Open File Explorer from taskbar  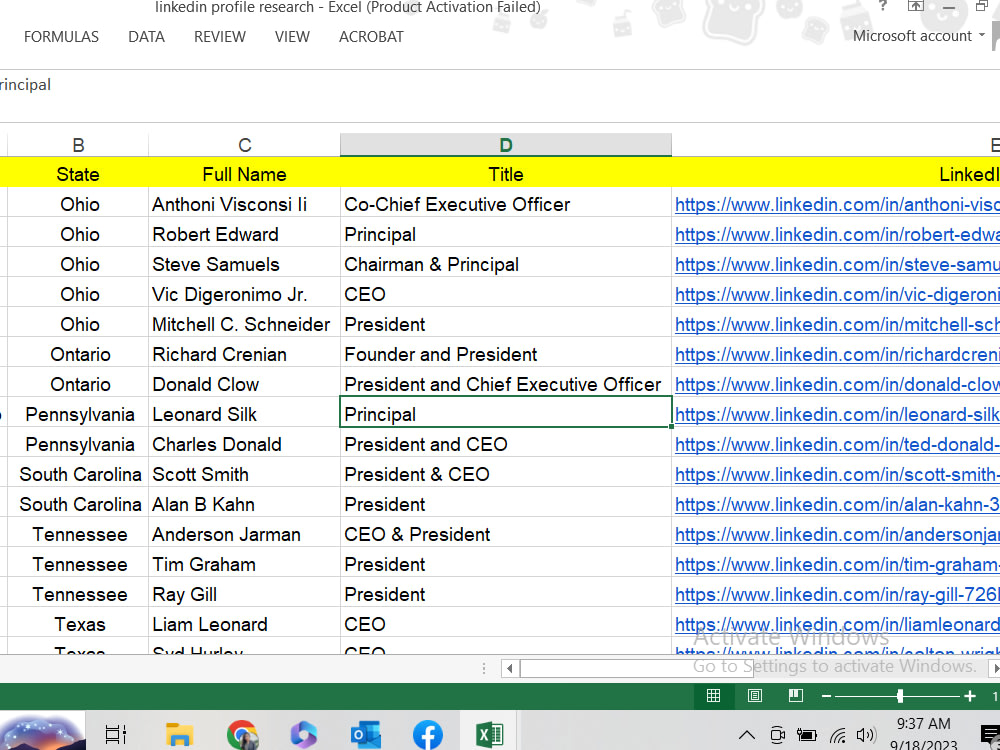(x=179, y=735)
